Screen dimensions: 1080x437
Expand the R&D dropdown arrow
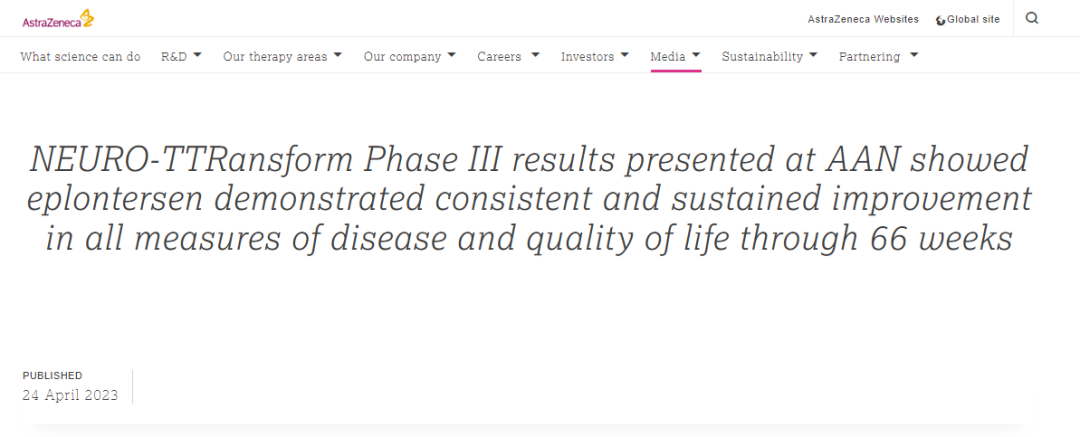(x=197, y=56)
